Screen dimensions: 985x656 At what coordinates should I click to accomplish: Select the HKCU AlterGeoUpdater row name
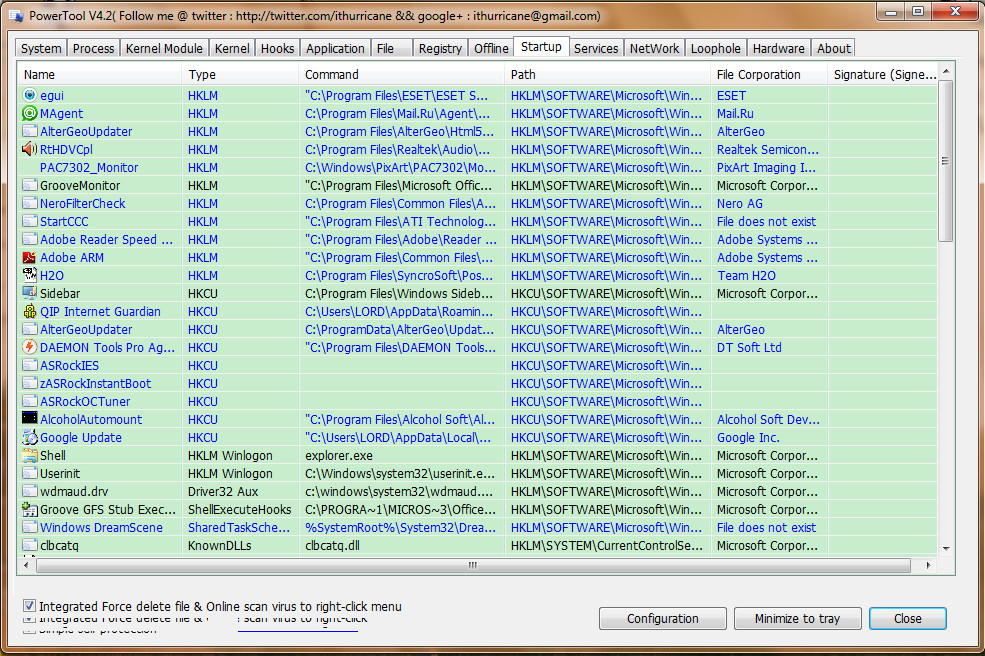(x=86, y=330)
